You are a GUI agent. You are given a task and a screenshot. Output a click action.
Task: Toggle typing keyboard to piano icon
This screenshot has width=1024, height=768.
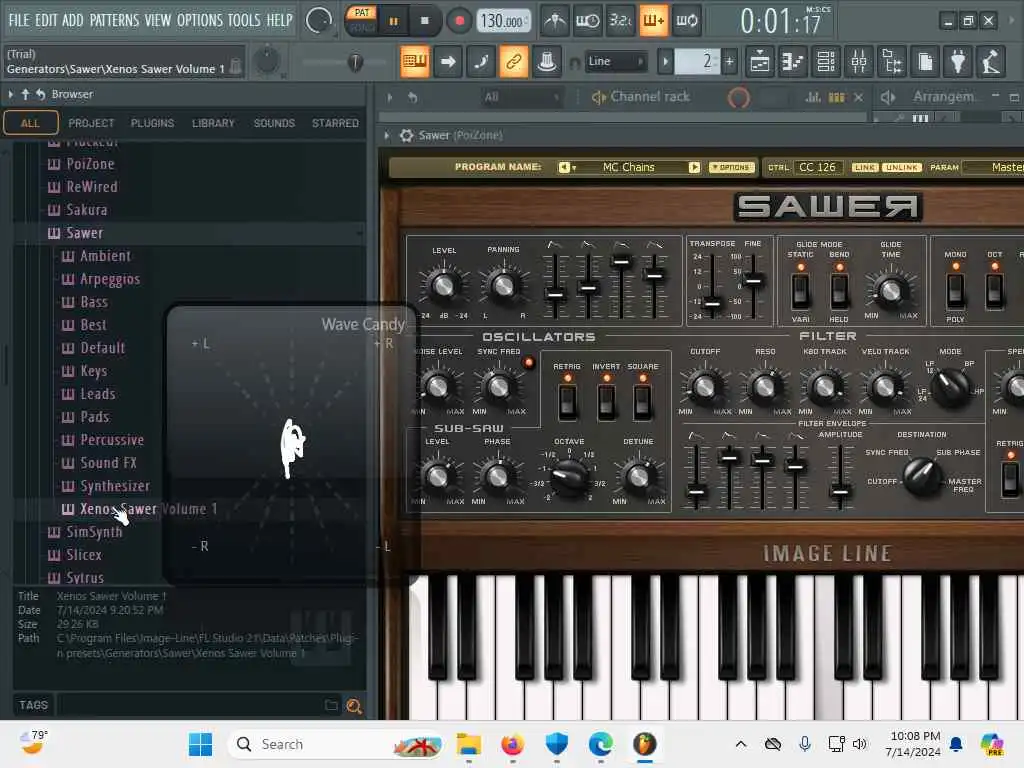point(415,62)
